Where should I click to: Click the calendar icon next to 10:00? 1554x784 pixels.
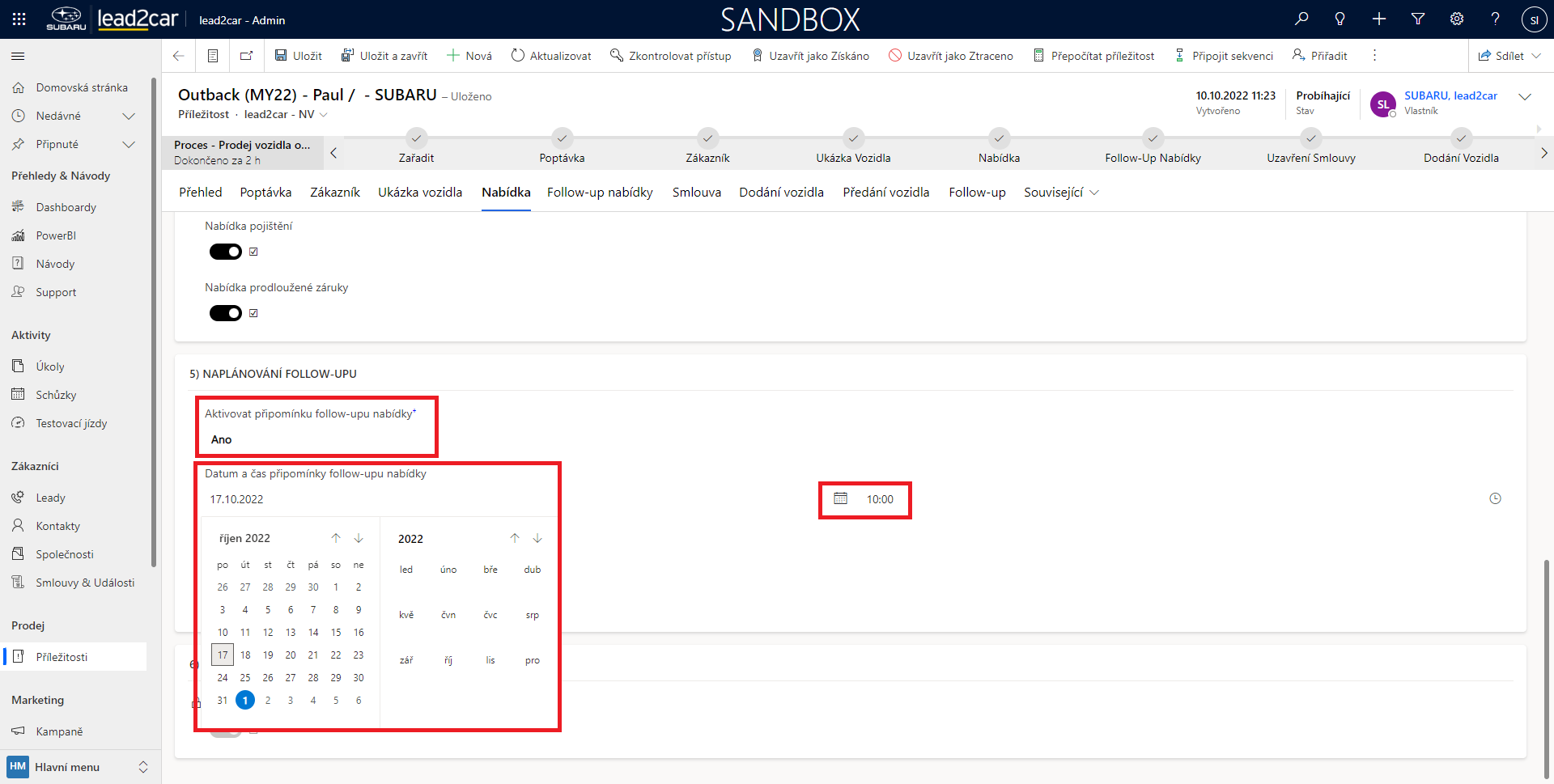[x=841, y=499]
